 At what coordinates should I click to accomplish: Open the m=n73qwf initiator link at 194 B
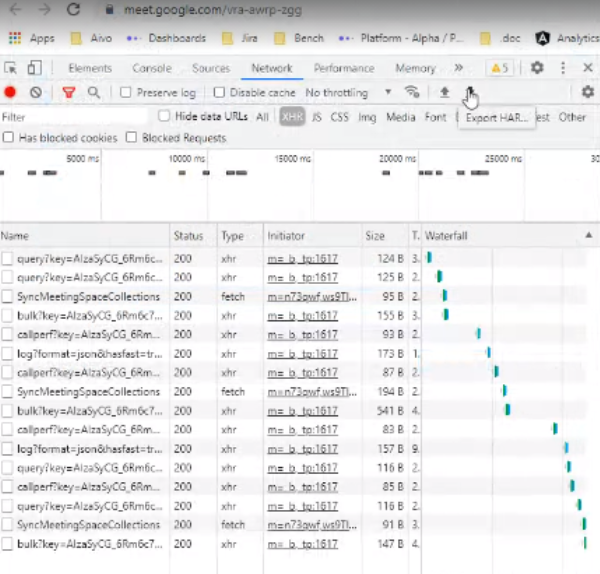(312, 392)
